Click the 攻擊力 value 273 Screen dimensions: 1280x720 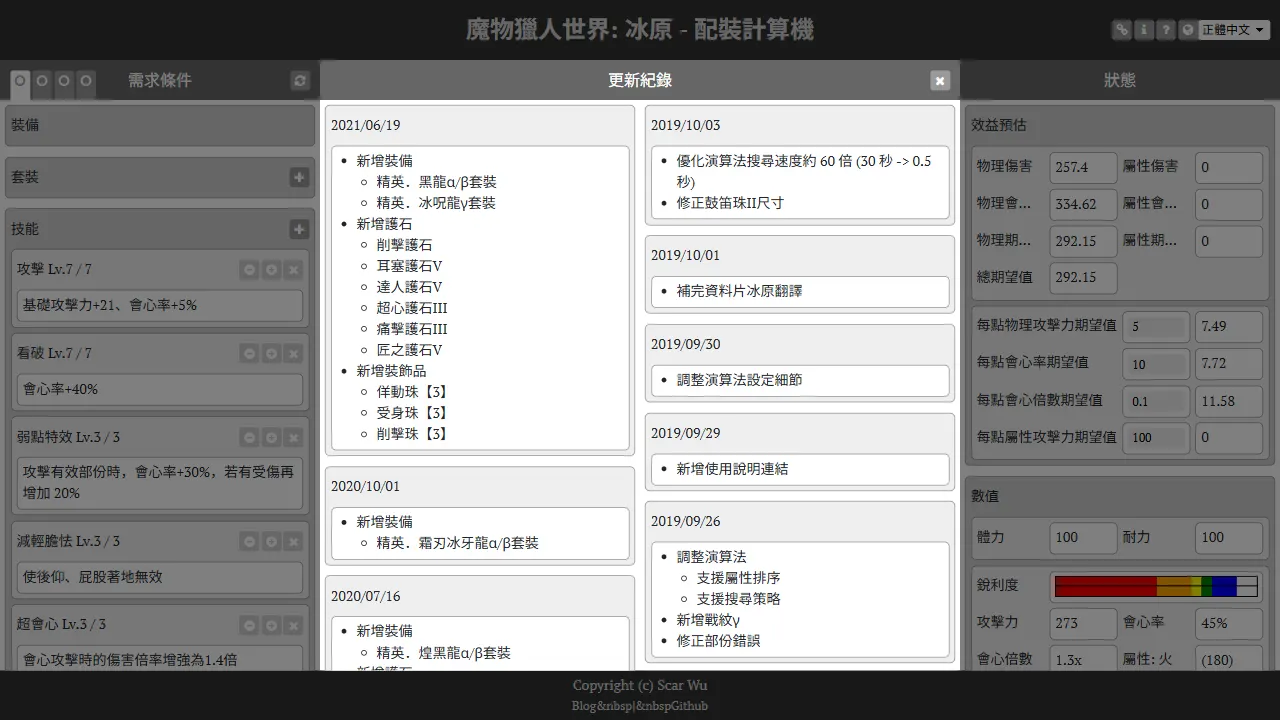pos(1083,623)
